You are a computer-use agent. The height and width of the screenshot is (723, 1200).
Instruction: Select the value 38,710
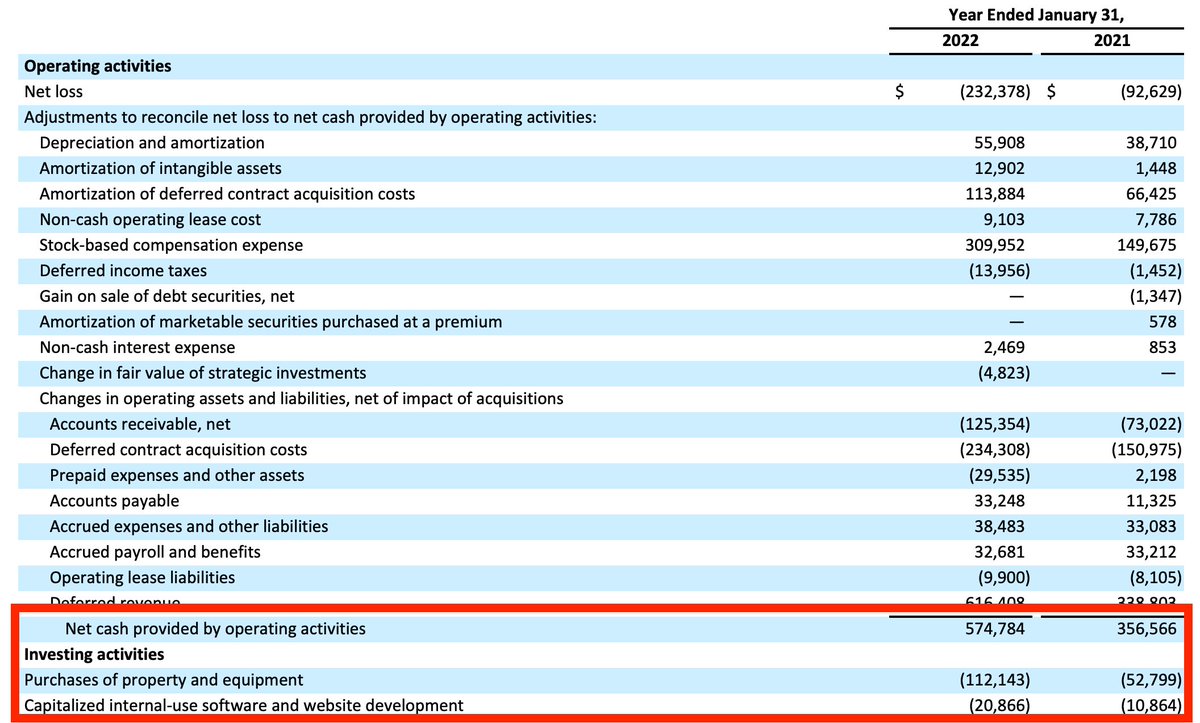(x=1151, y=143)
